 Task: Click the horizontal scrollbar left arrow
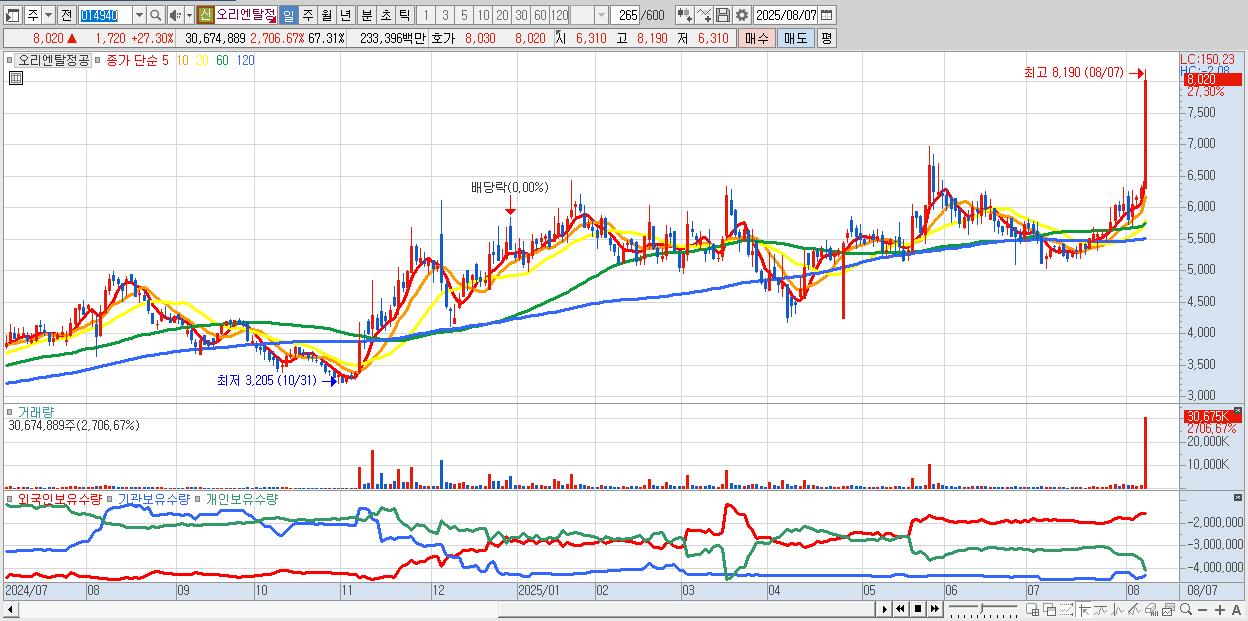[x=10, y=609]
